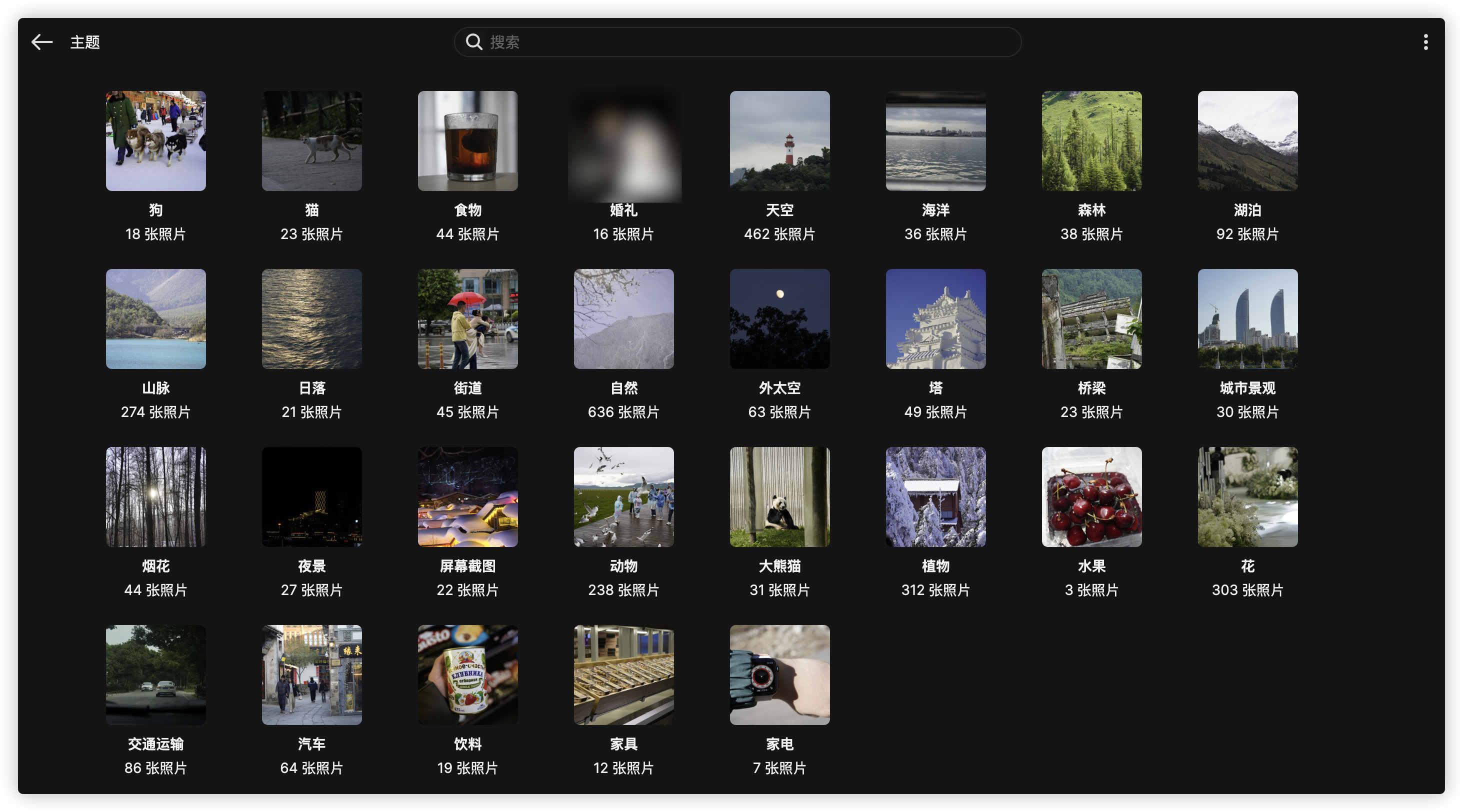The width and height of the screenshot is (1463, 812).
Task: Open the 大熊猫 panda thumbnail
Action: point(779,497)
